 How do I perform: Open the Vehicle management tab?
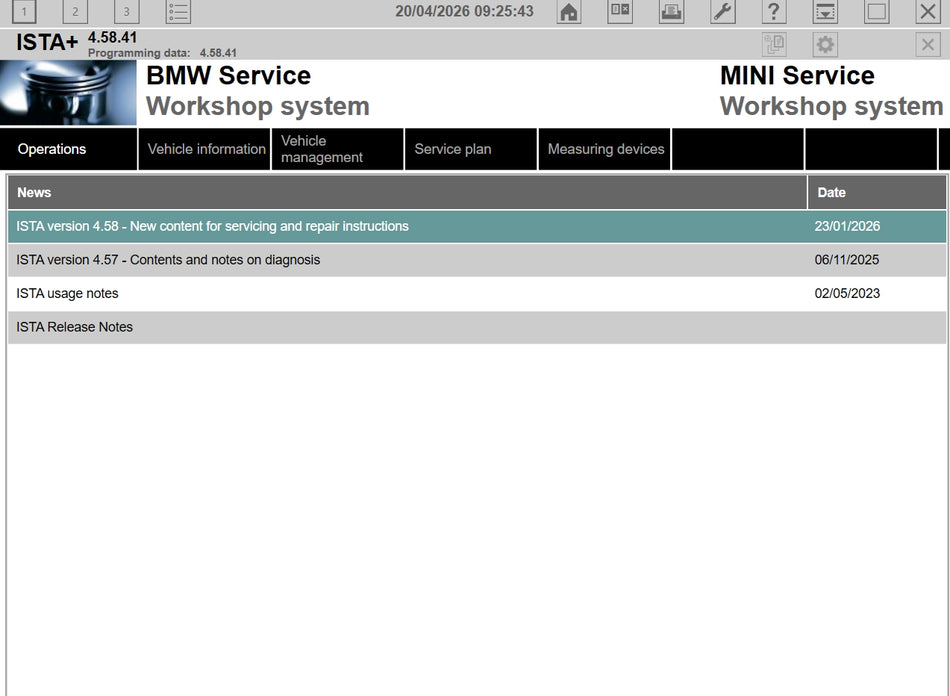point(338,149)
